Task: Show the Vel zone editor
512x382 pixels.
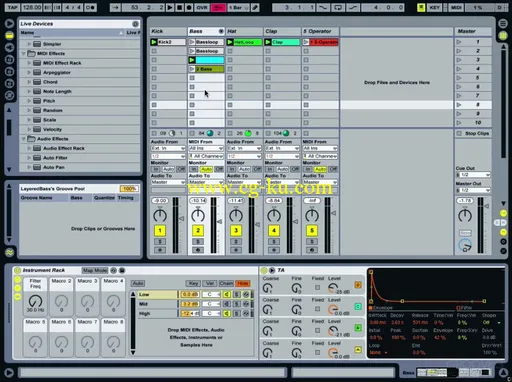Action: 210,283
